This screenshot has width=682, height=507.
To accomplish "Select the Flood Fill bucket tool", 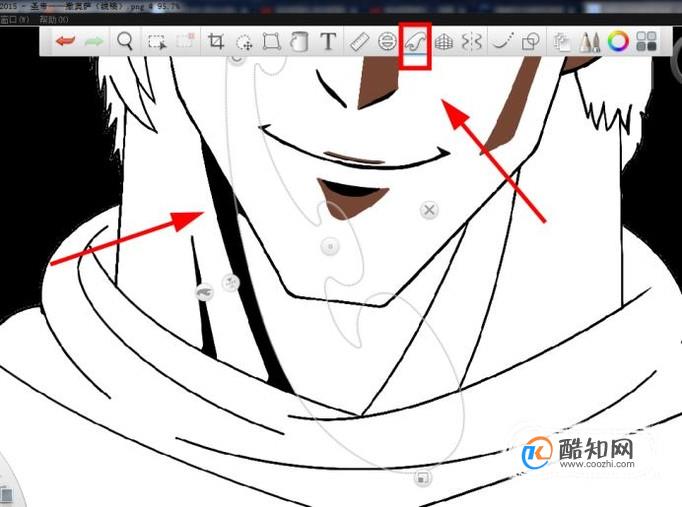I will [x=299, y=42].
